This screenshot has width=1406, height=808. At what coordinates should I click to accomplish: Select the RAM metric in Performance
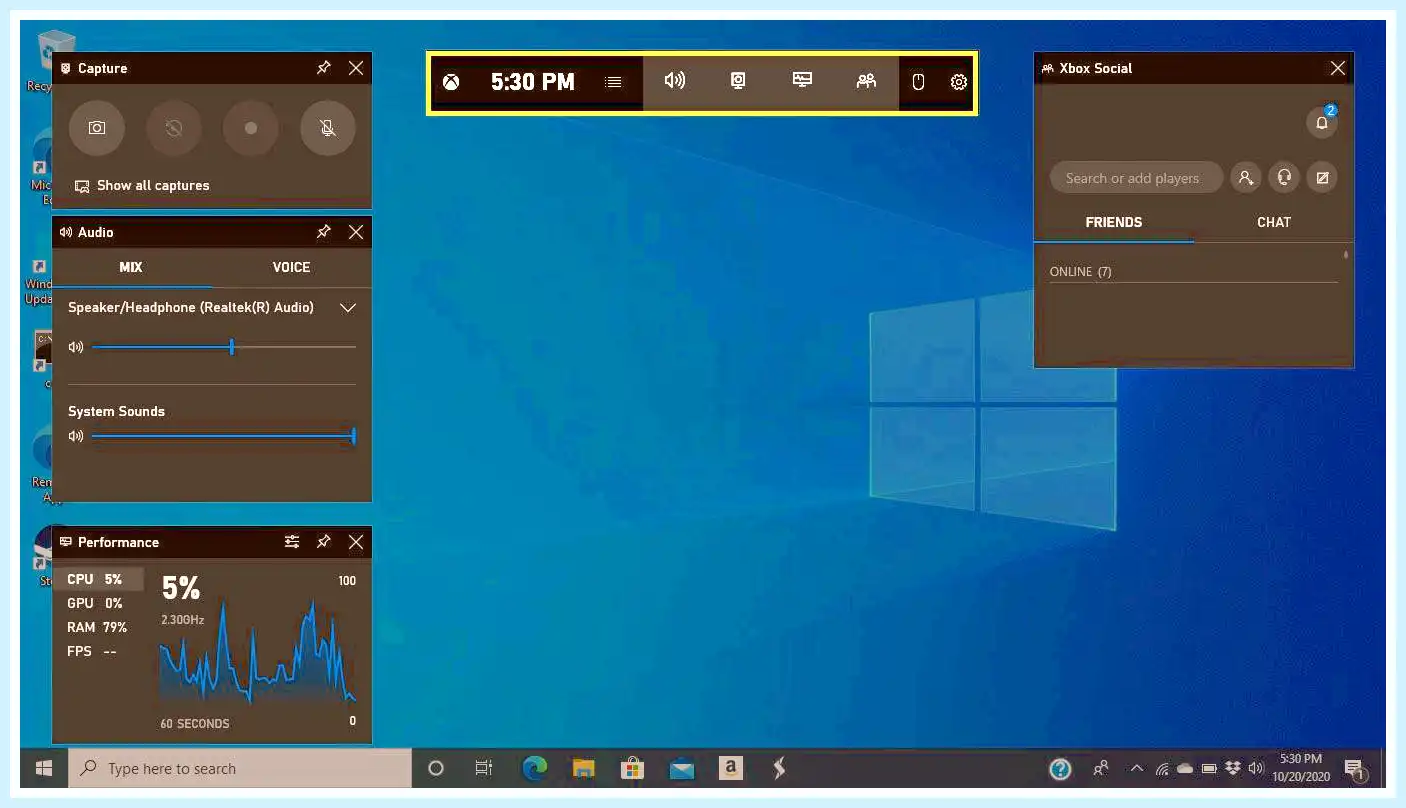97,627
